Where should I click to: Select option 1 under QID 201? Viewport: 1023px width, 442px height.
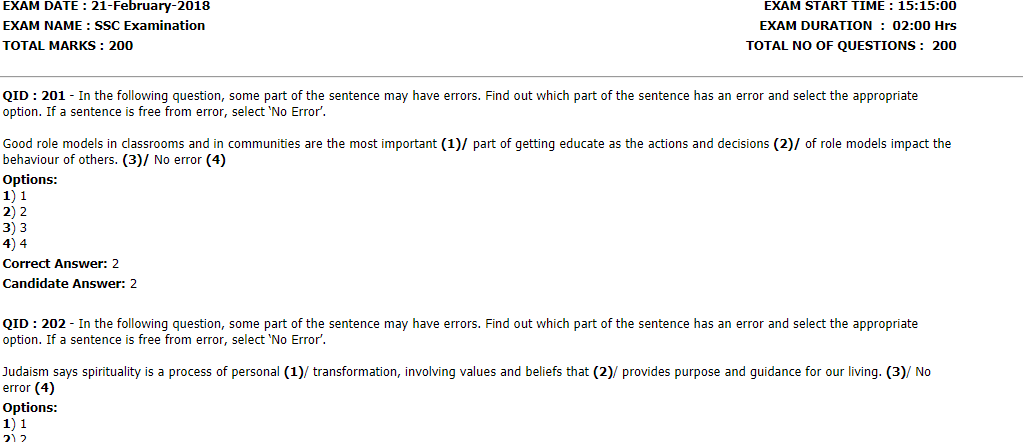(14, 196)
